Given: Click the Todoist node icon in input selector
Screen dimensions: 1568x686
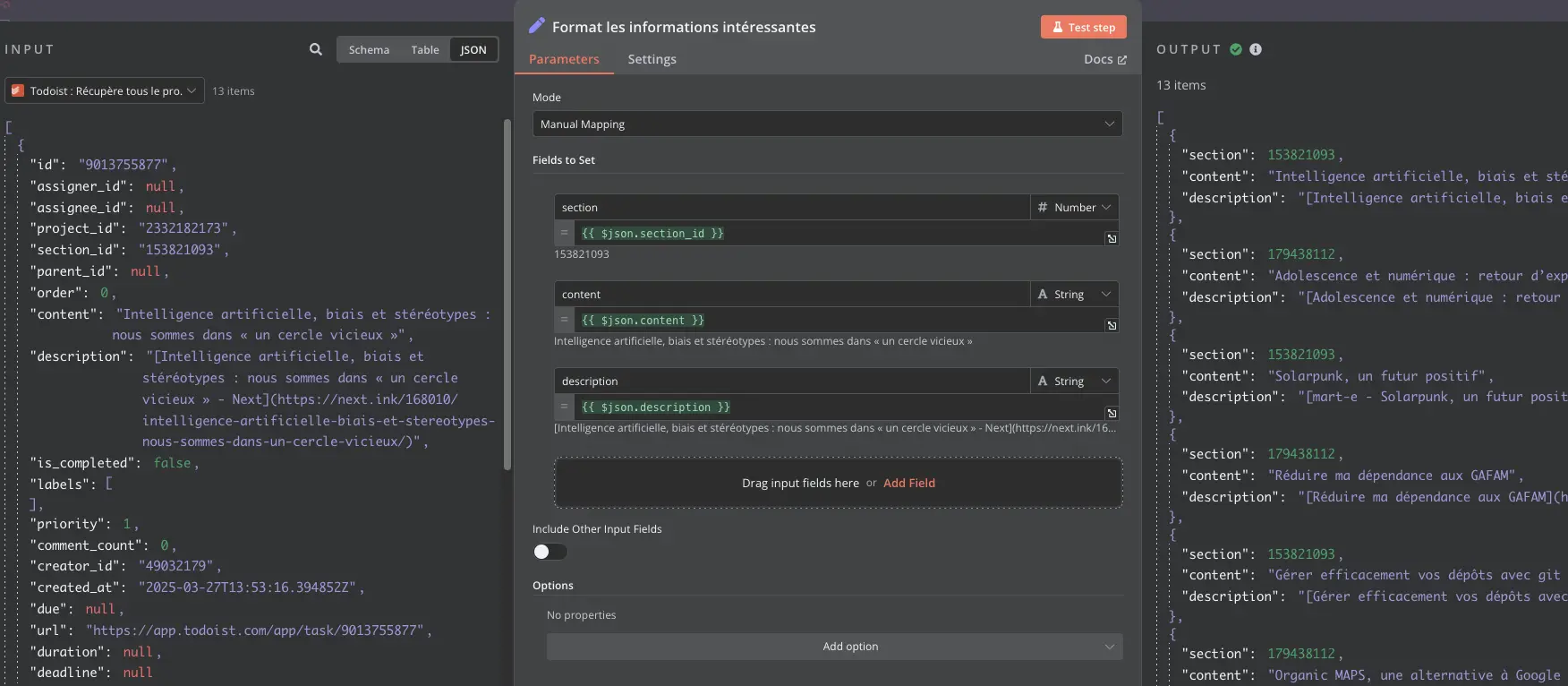Looking at the screenshot, I should tap(18, 90).
